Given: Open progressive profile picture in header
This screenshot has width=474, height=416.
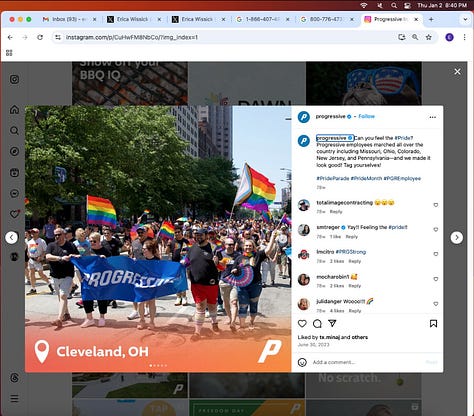Looking at the screenshot, I should pos(304,117).
